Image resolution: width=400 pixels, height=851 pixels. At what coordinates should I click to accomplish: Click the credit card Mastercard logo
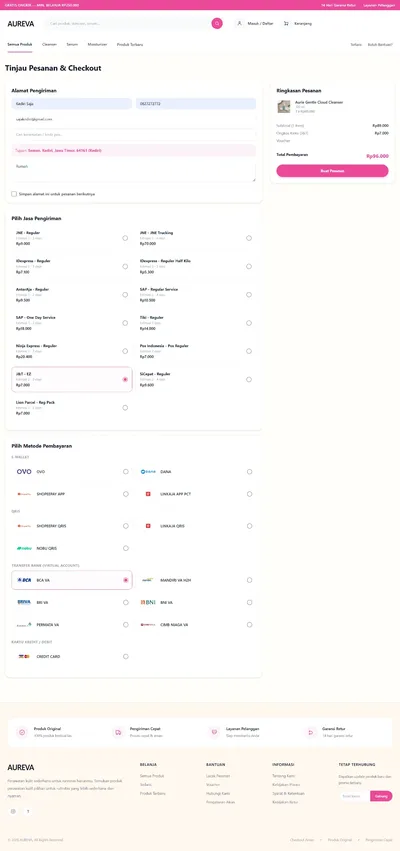[24, 657]
